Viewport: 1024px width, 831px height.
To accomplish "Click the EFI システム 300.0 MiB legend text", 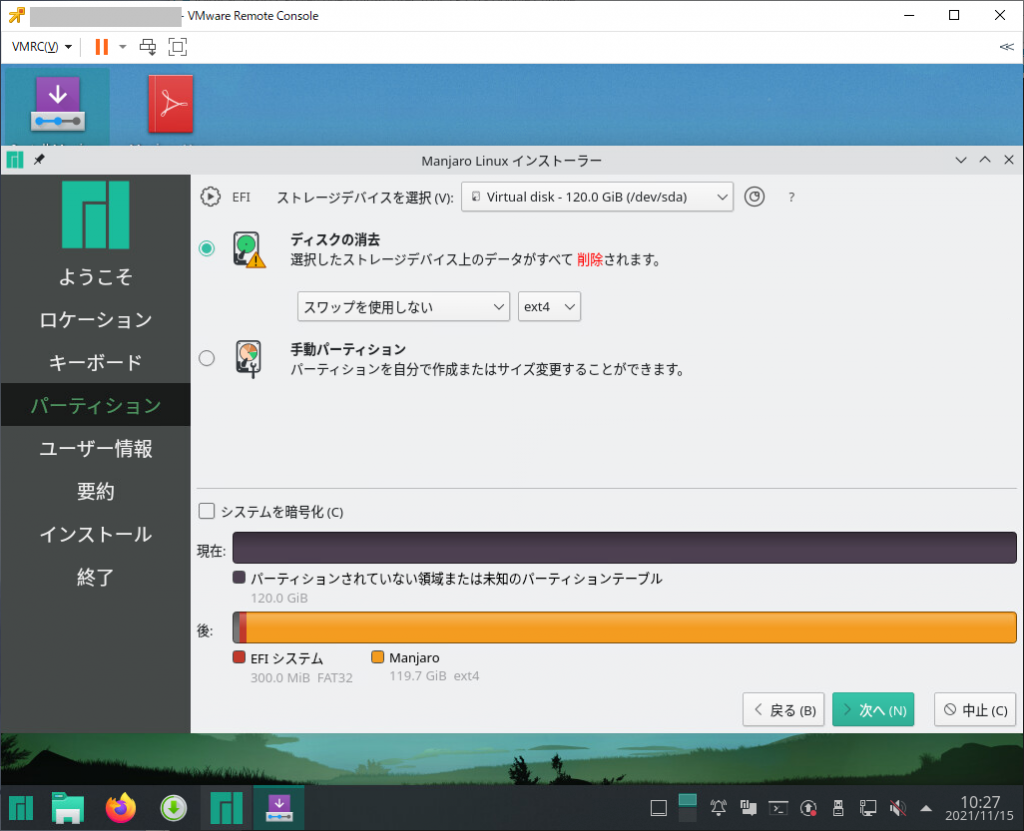I will click(x=301, y=668).
